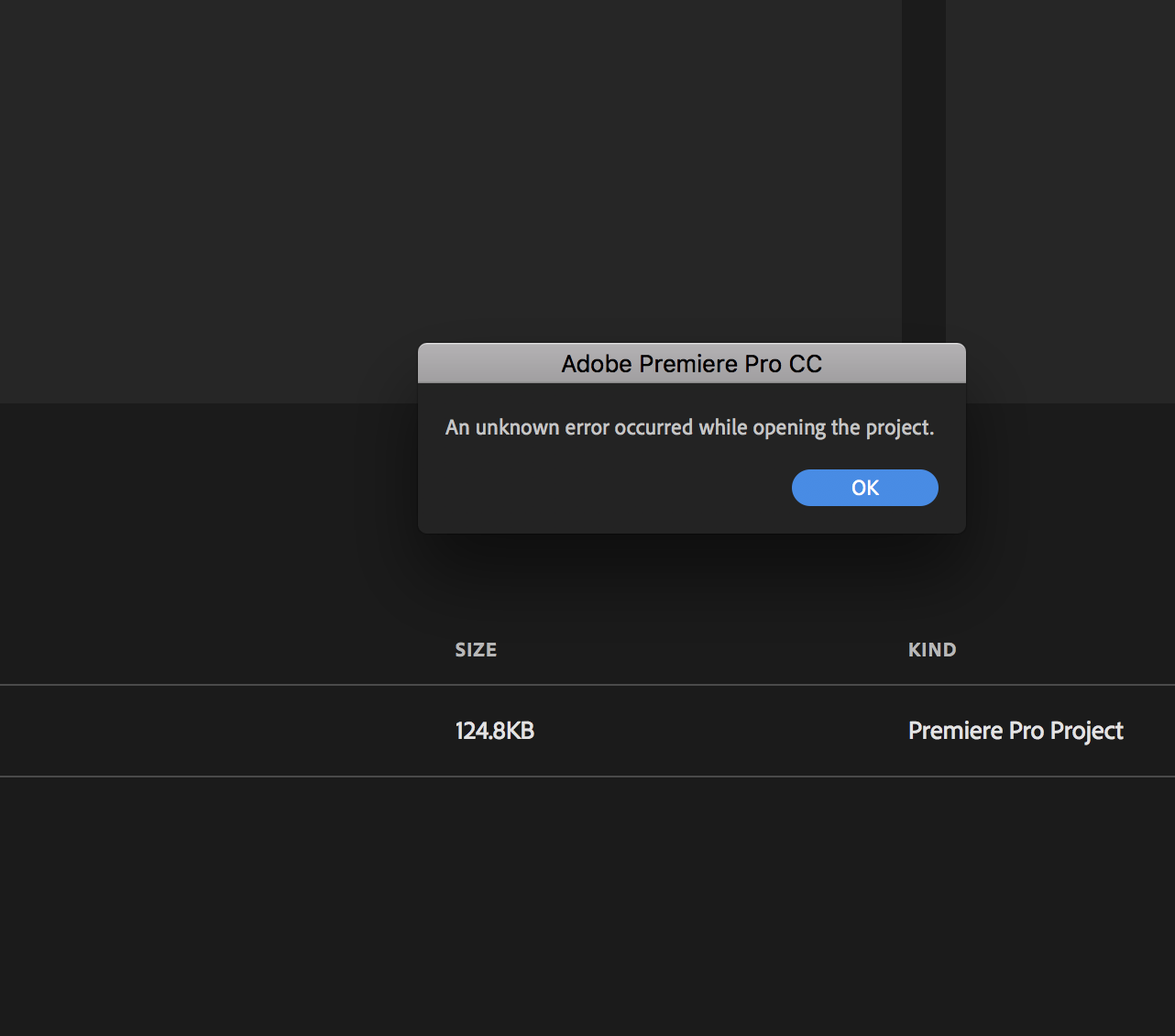Select the Adobe Premiere Pro CC title bar

coord(692,363)
